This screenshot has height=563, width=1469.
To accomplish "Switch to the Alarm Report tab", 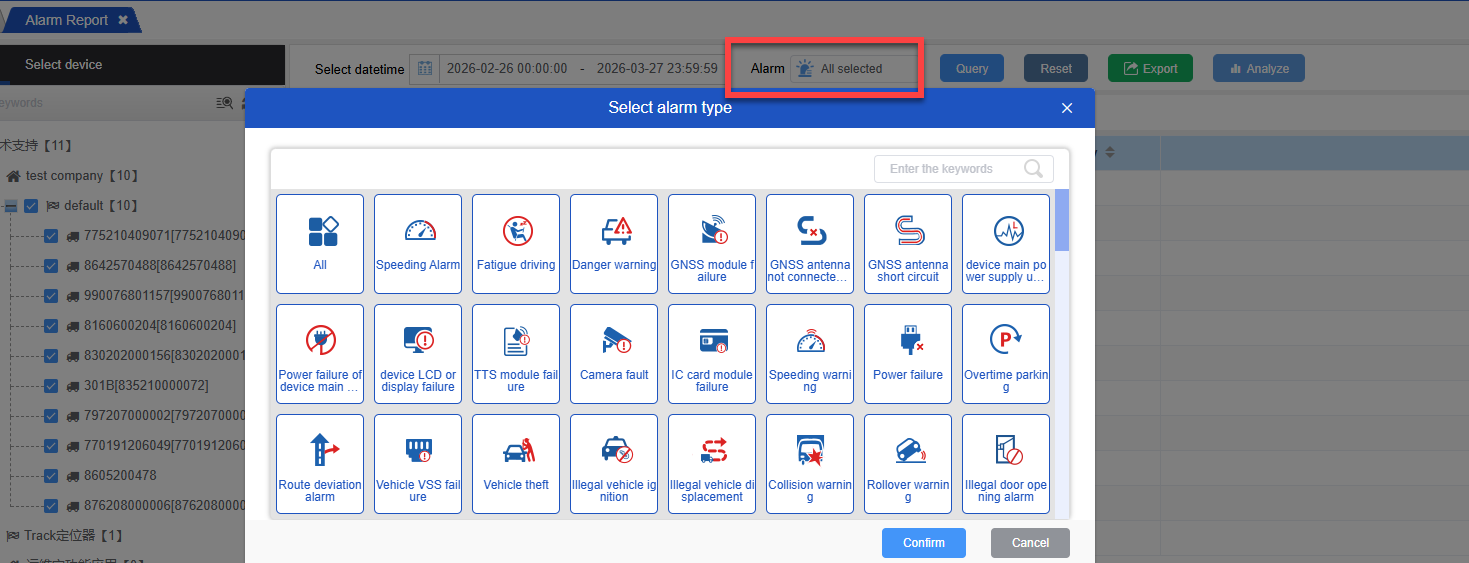I will click(66, 20).
